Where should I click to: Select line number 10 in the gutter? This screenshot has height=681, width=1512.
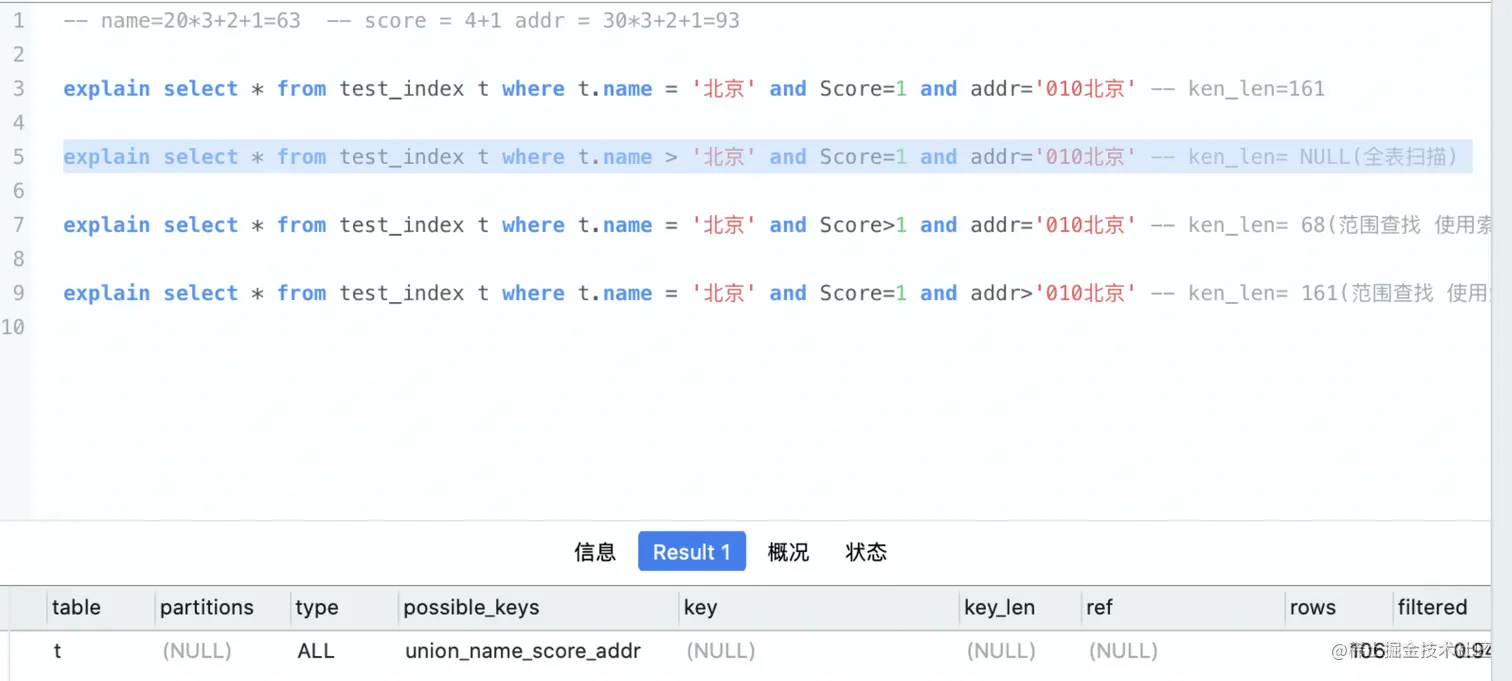13,327
